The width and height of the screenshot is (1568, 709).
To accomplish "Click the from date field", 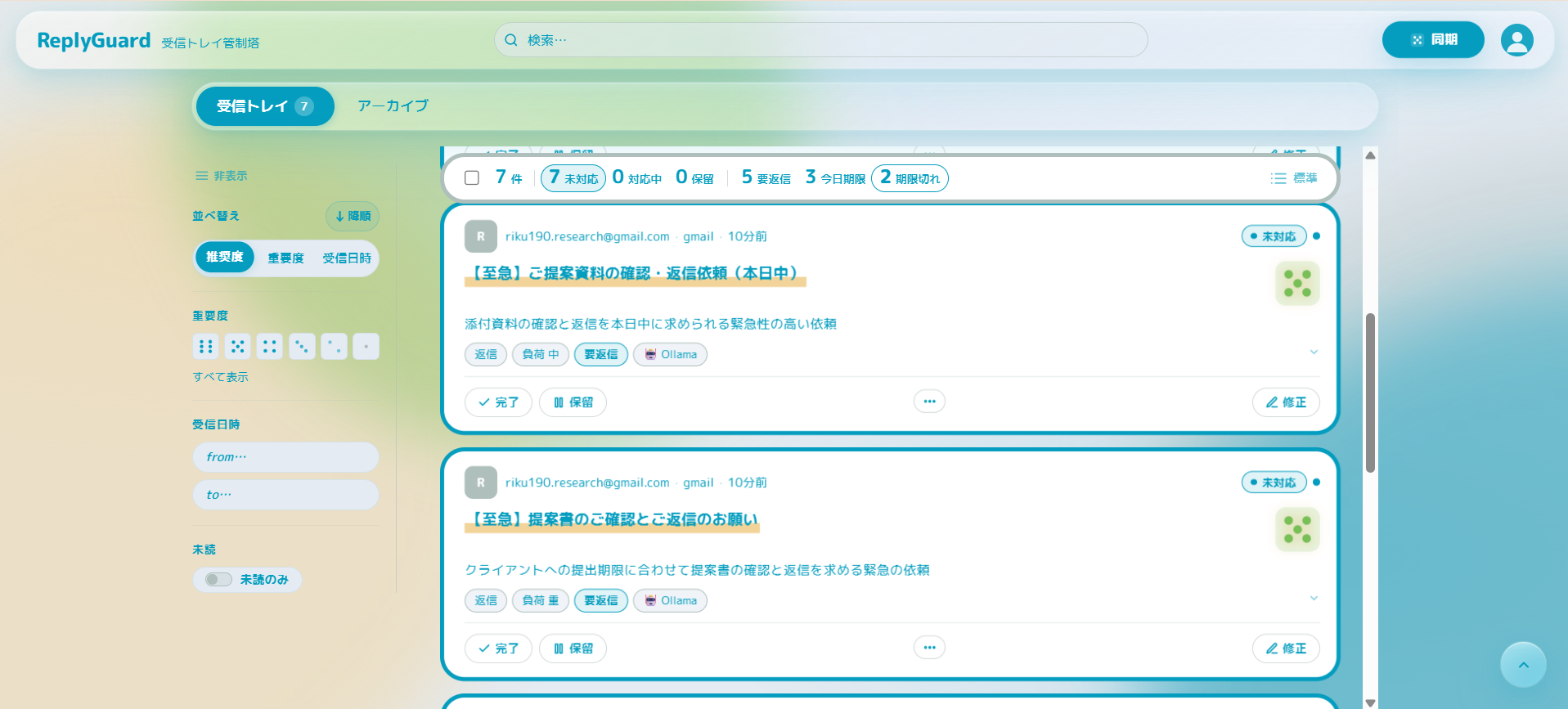I will point(285,457).
